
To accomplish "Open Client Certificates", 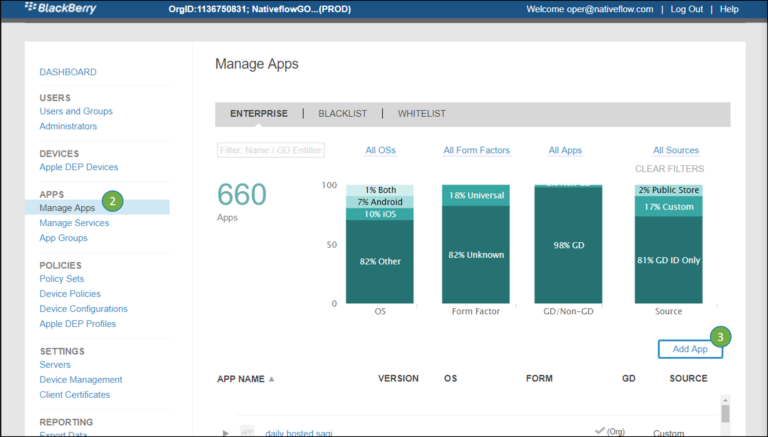I will (x=75, y=395).
